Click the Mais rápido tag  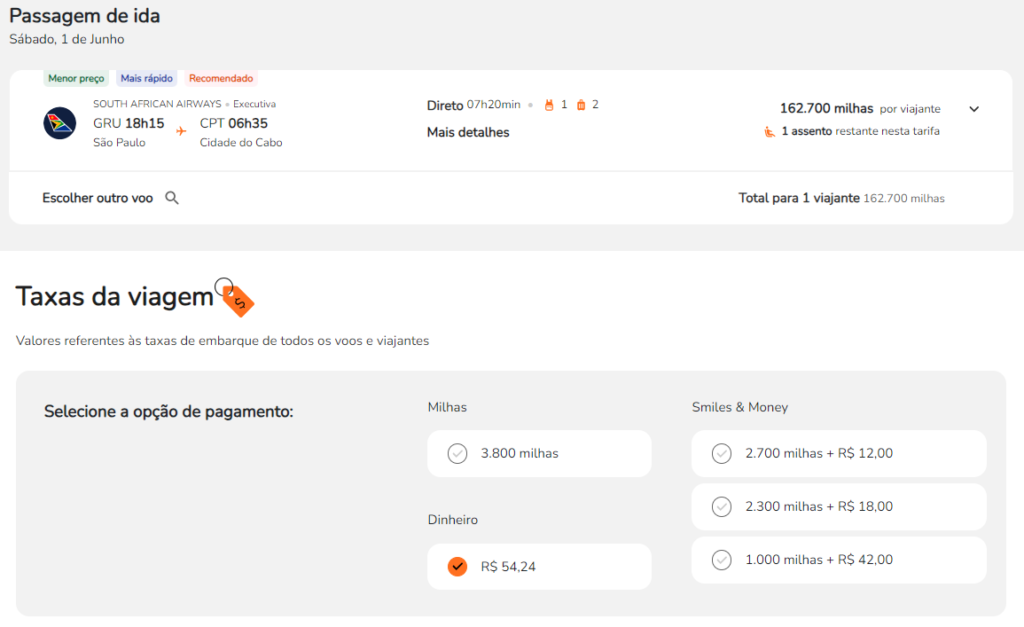(x=147, y=78)
